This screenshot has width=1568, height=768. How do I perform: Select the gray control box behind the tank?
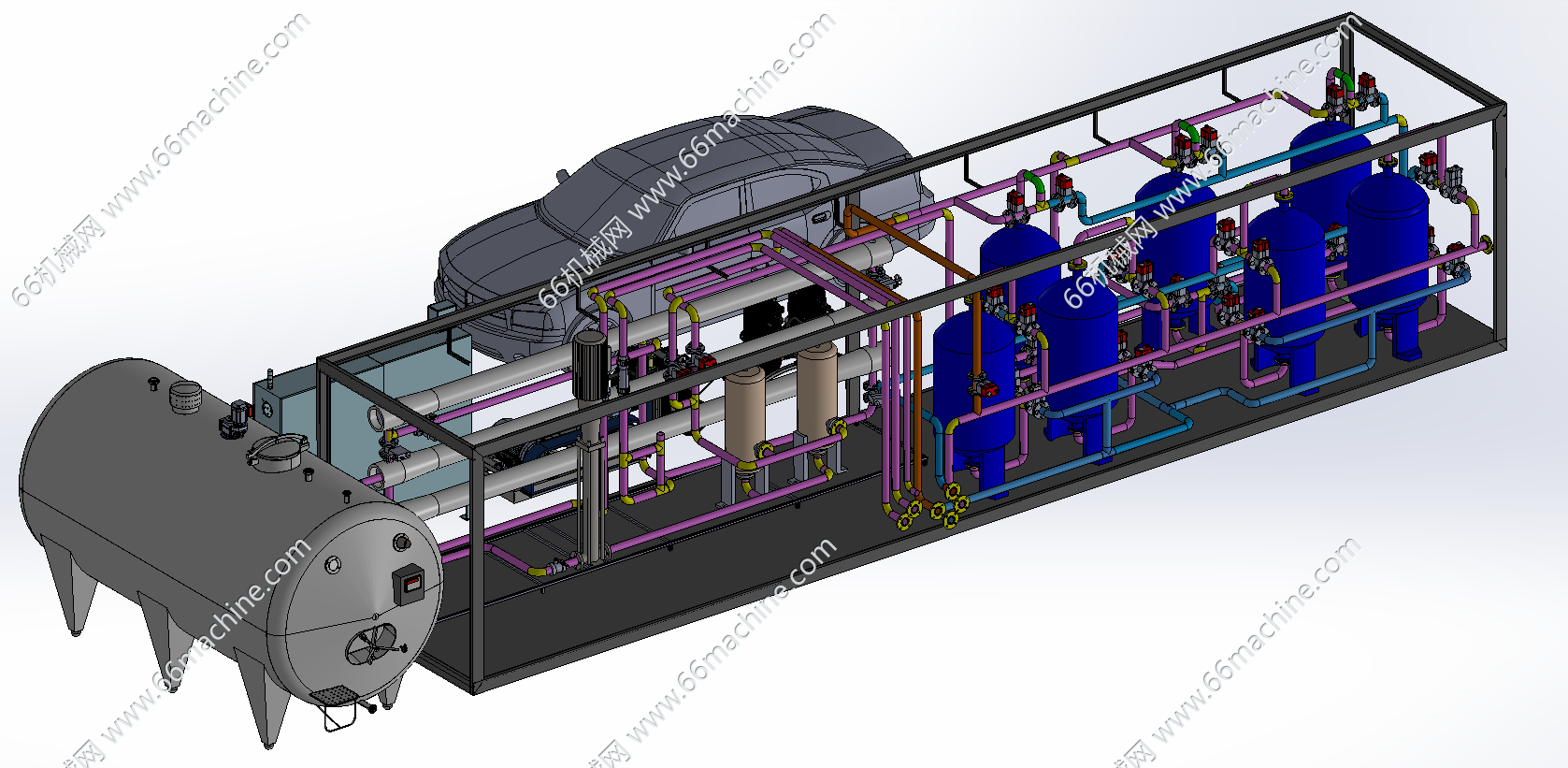[x=285, y=402]
